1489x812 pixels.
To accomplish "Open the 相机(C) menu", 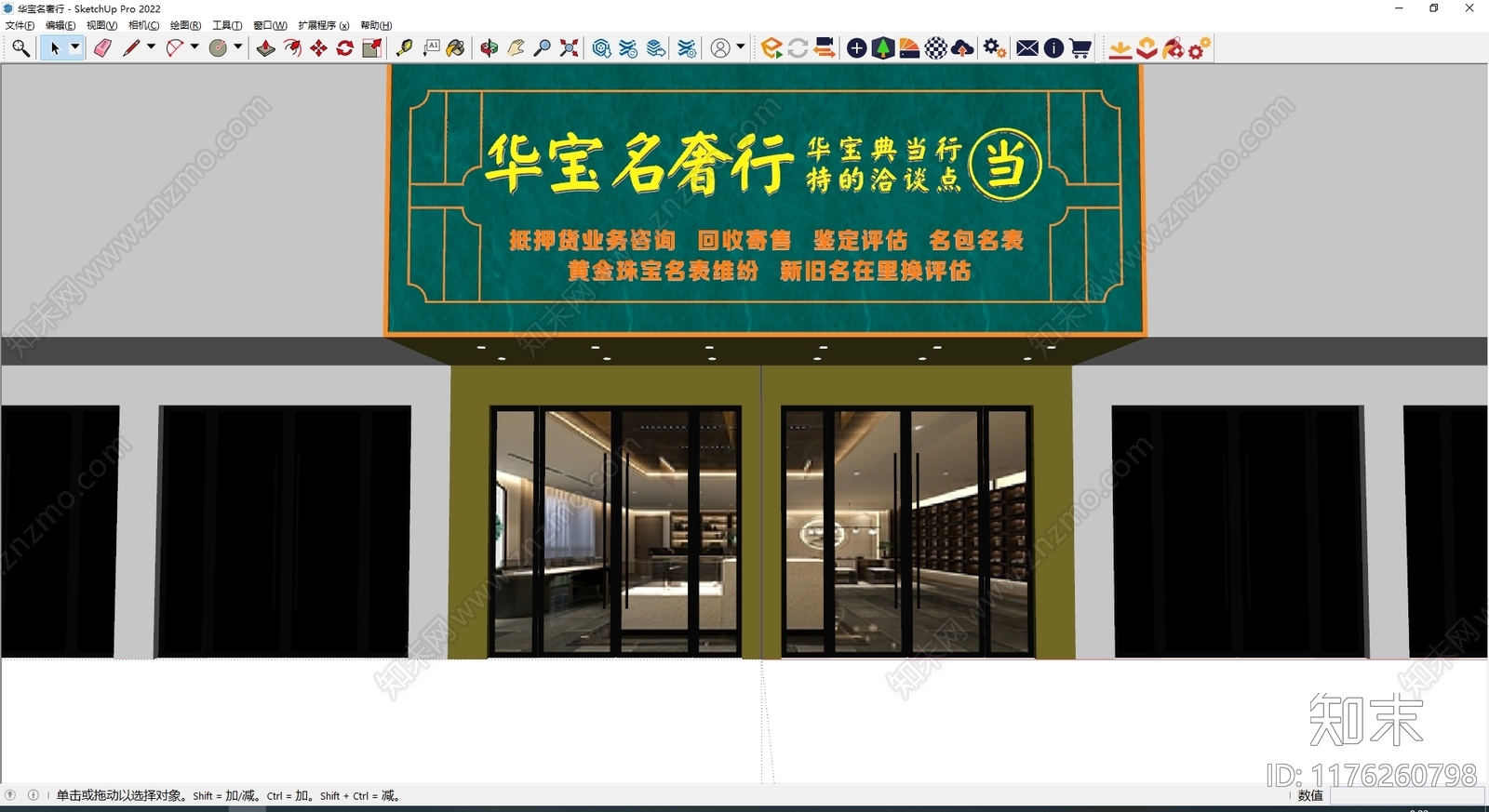I will tap(143, 26).
